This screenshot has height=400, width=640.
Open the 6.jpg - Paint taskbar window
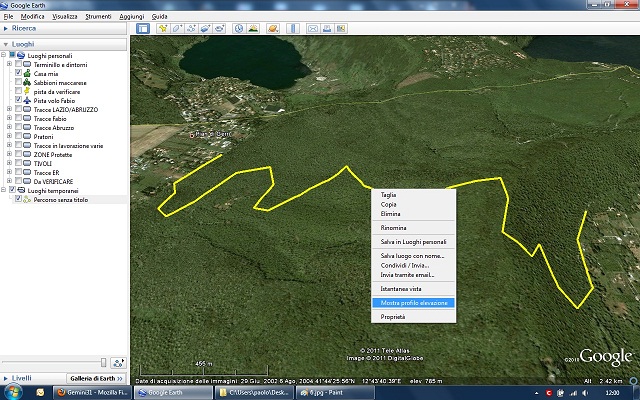(336, 393)
